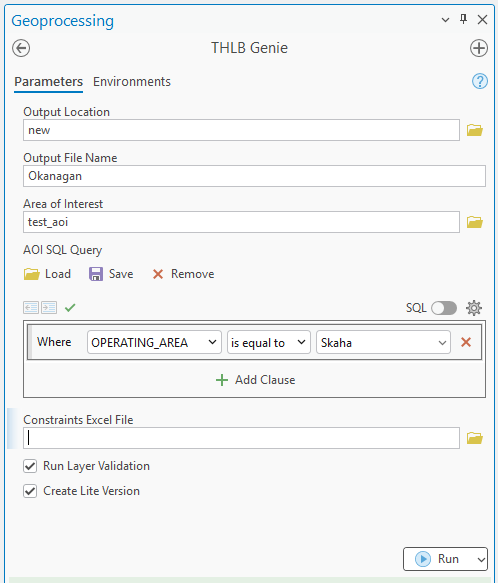Verify SQL expression with green checkmark
The image size is (498, 583).
pyautogui.click(x=70, y=307)
